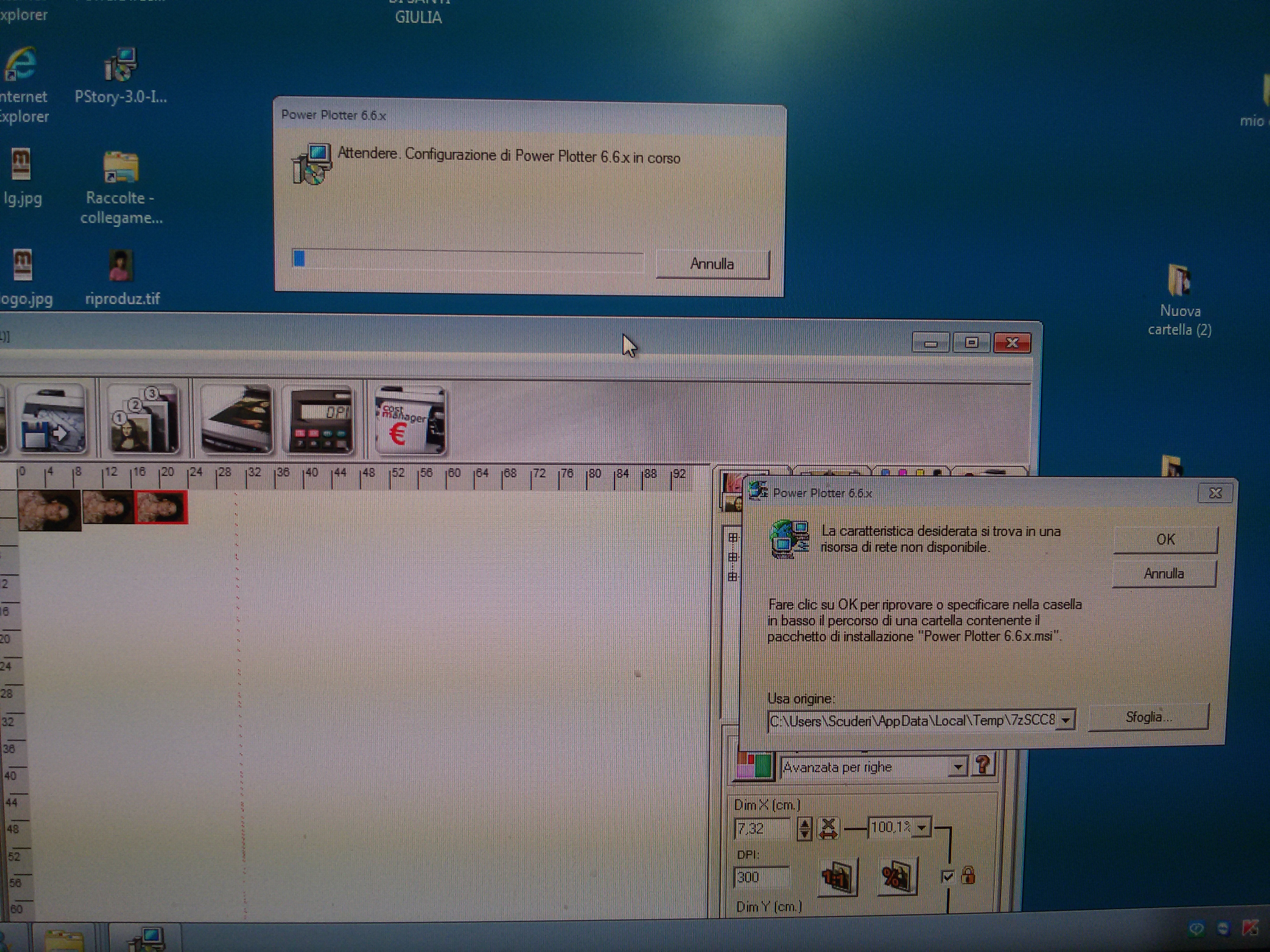Image resolution: width=1270 pixels, height=952 pixels.
Task: Click the save-to-printer floppy toolbar icon
Action: (53, 420)
